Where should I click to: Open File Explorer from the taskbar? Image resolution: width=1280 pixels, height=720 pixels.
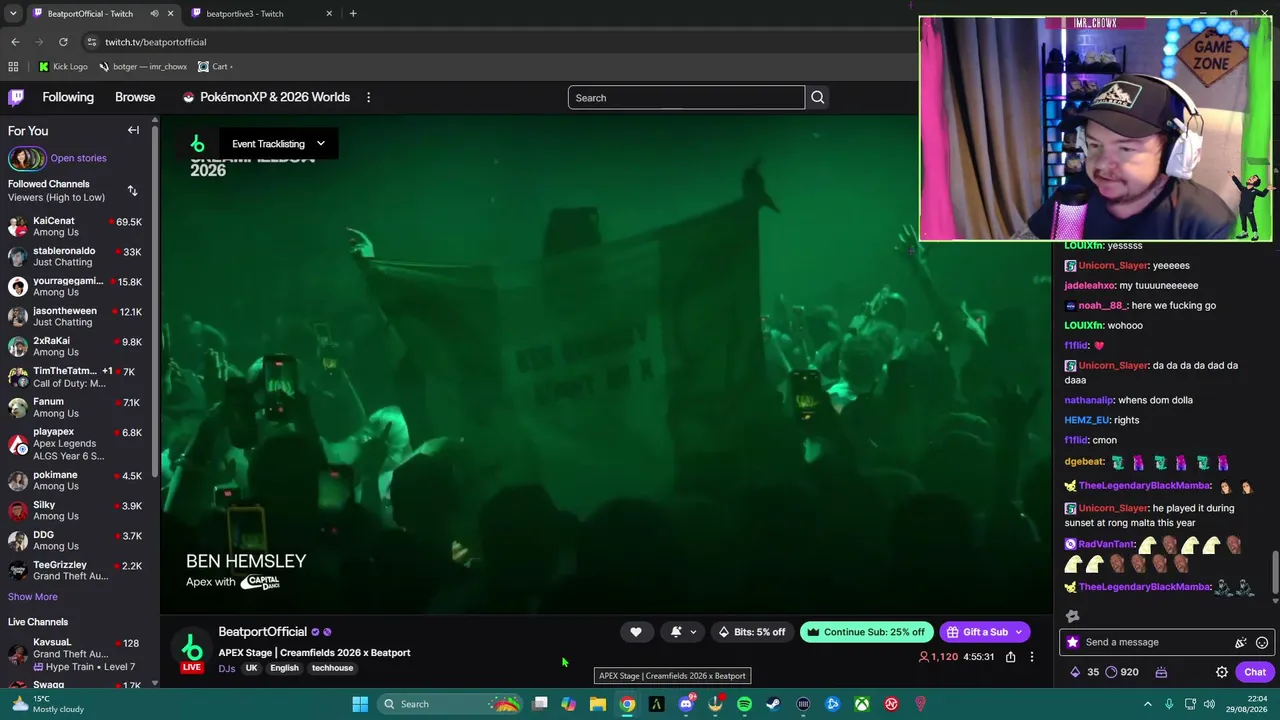(x=598, y=704)
